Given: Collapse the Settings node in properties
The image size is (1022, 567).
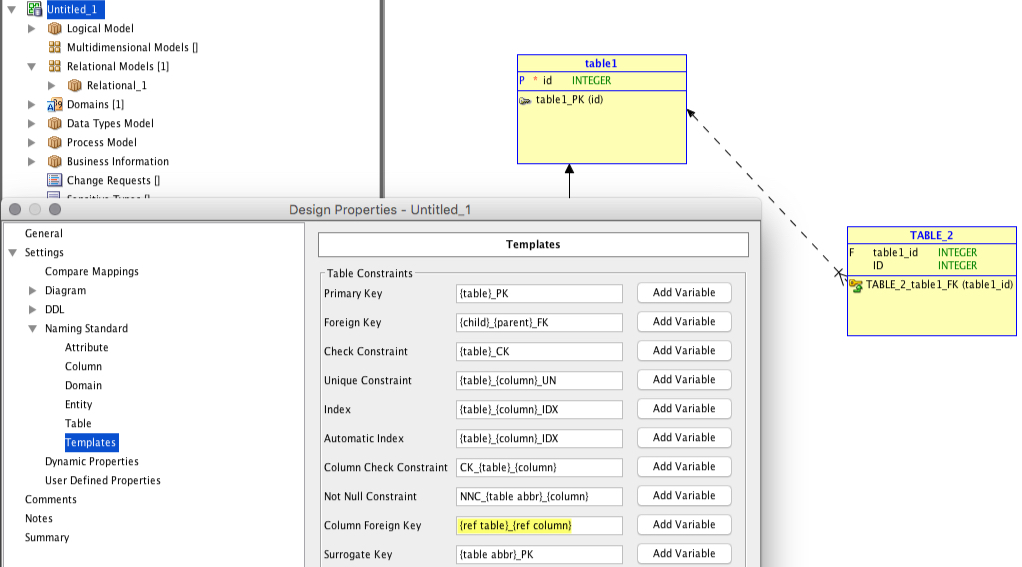Looking at the screenshot, I should tap(12, 253).
